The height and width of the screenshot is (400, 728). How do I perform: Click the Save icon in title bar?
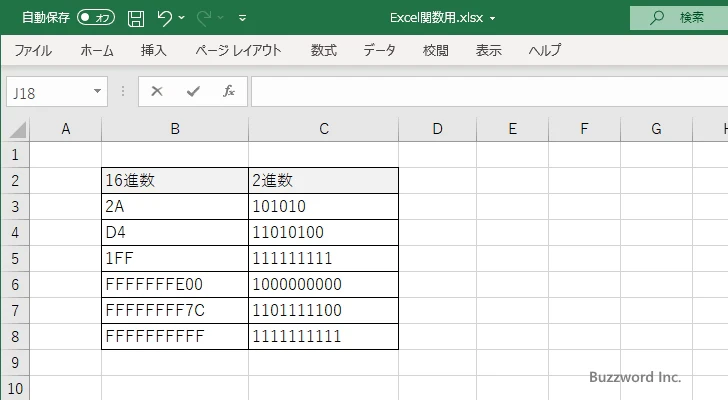click(136, 18)
